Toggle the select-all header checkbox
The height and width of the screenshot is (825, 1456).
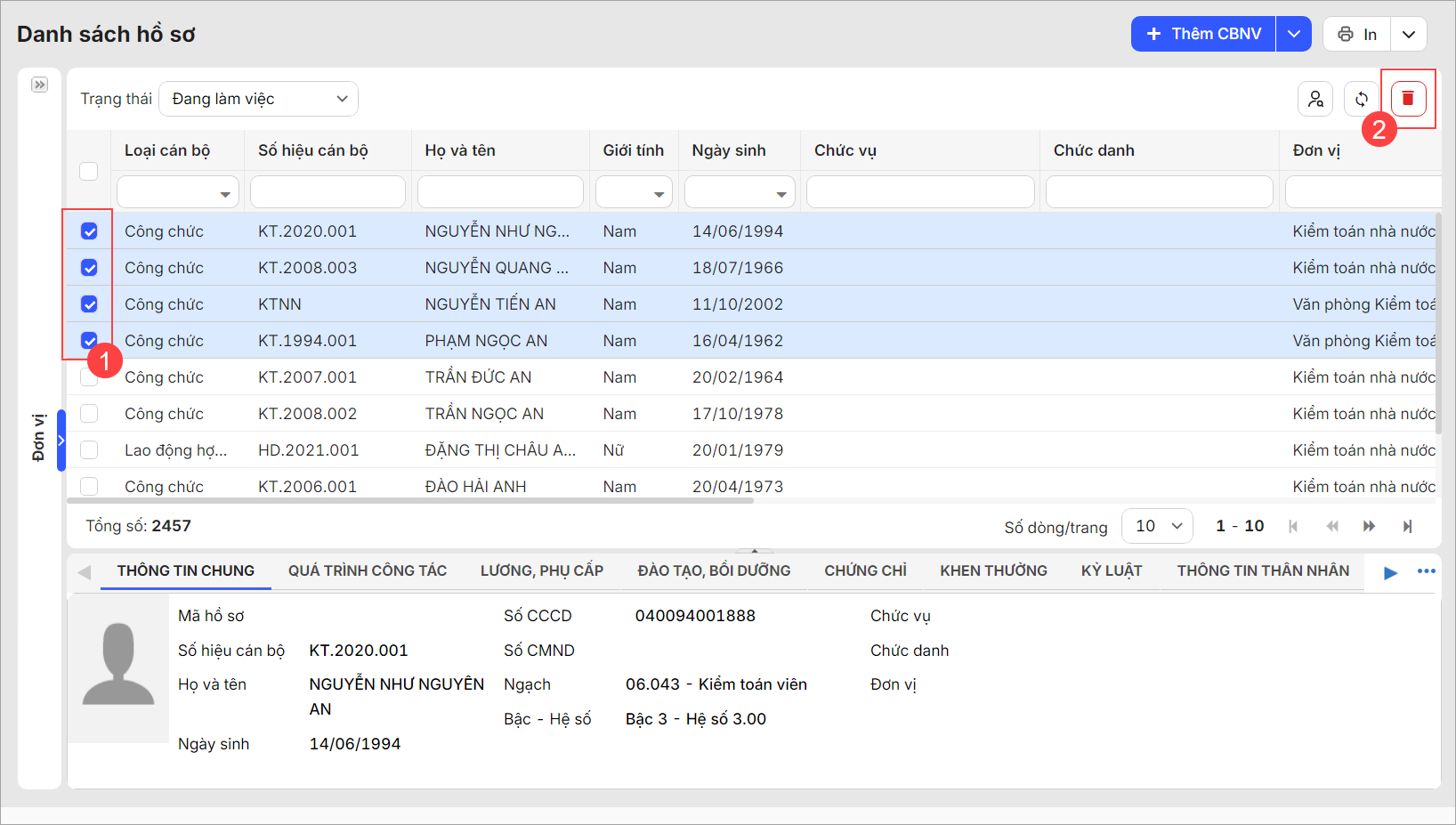89,171
